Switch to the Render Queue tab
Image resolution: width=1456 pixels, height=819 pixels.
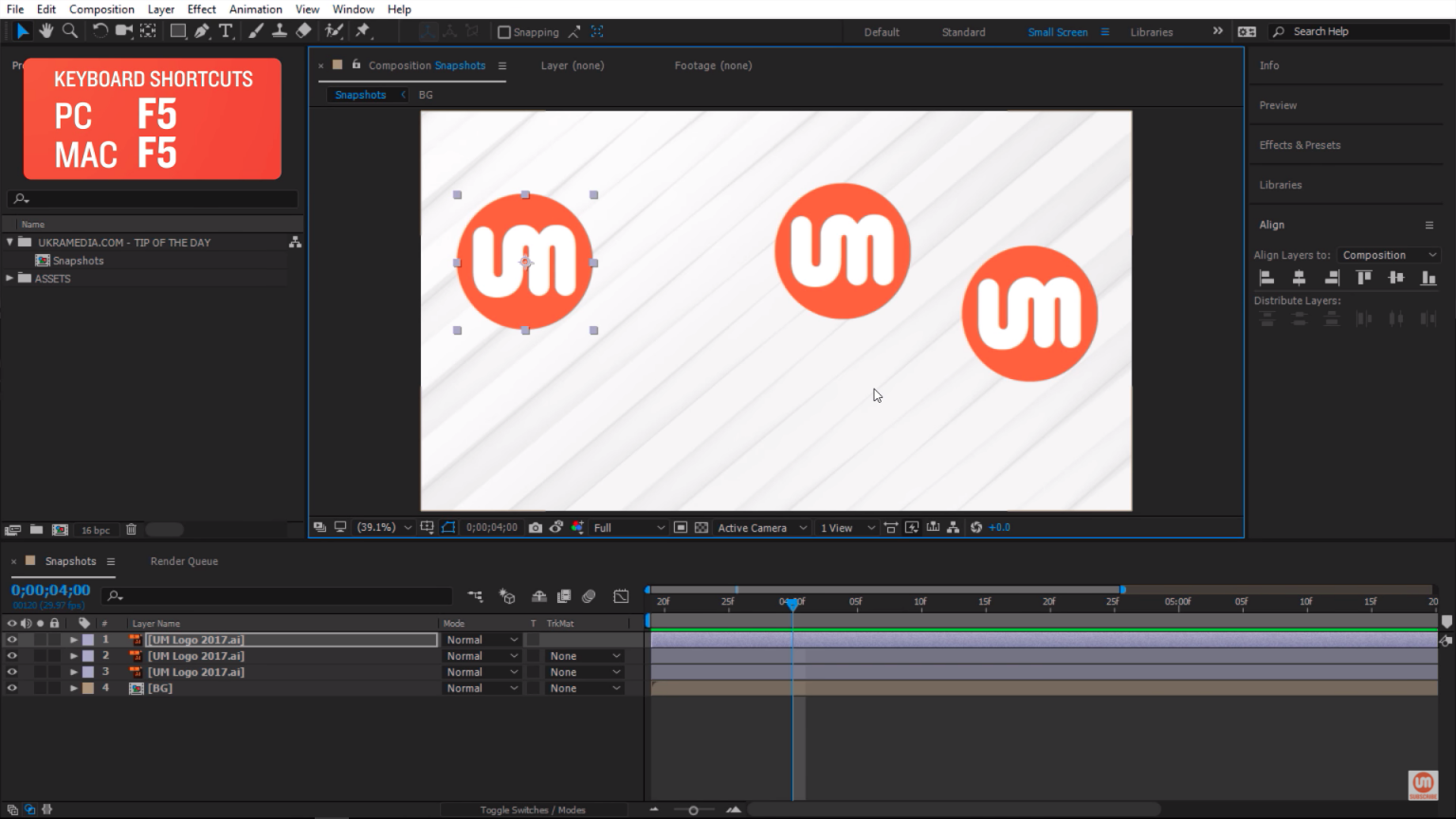184,561
